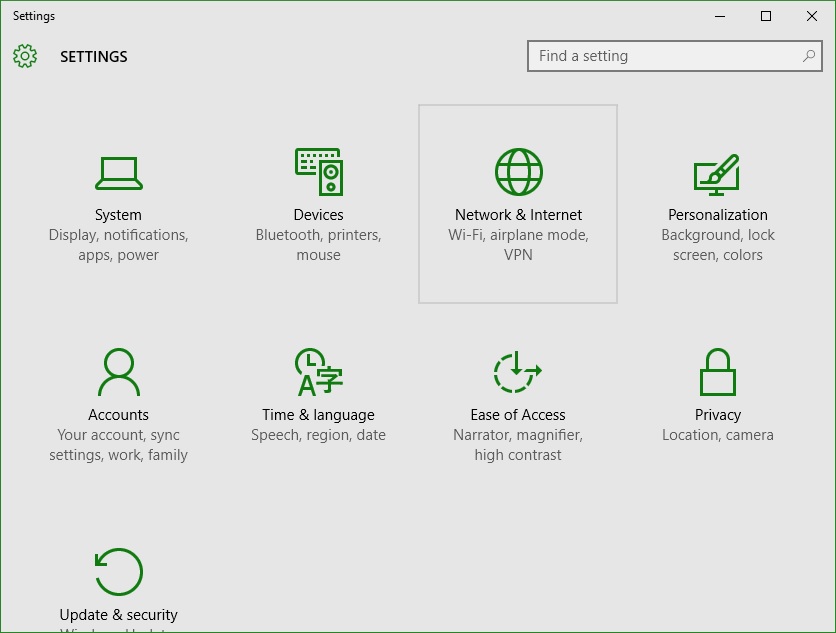Click the search magnifier icon
Screen dimensions: 836x633
809,55
